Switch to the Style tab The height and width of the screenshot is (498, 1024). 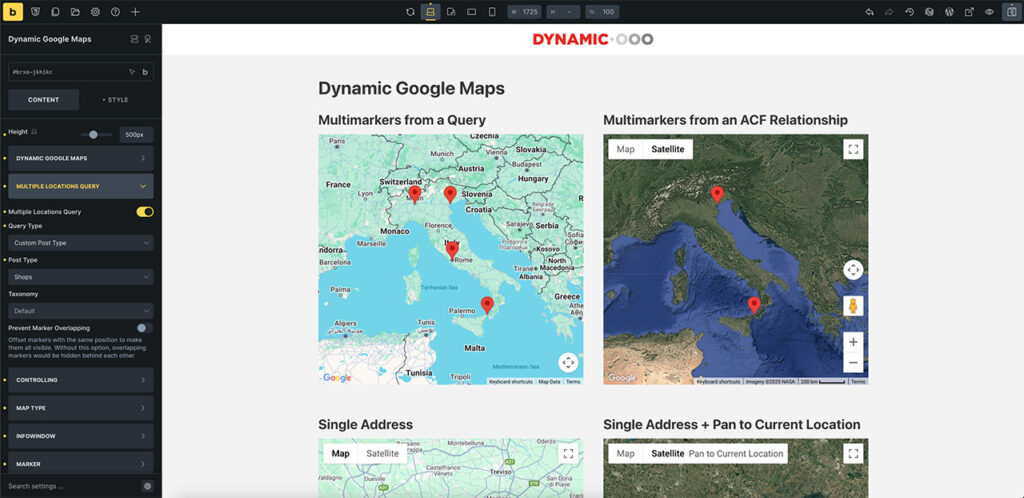[116, 100]
